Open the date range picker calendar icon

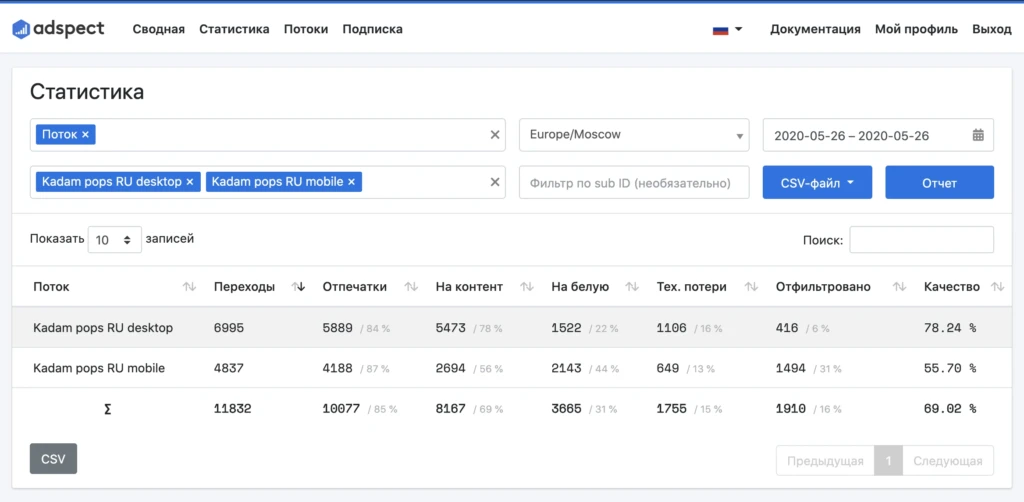978,135
